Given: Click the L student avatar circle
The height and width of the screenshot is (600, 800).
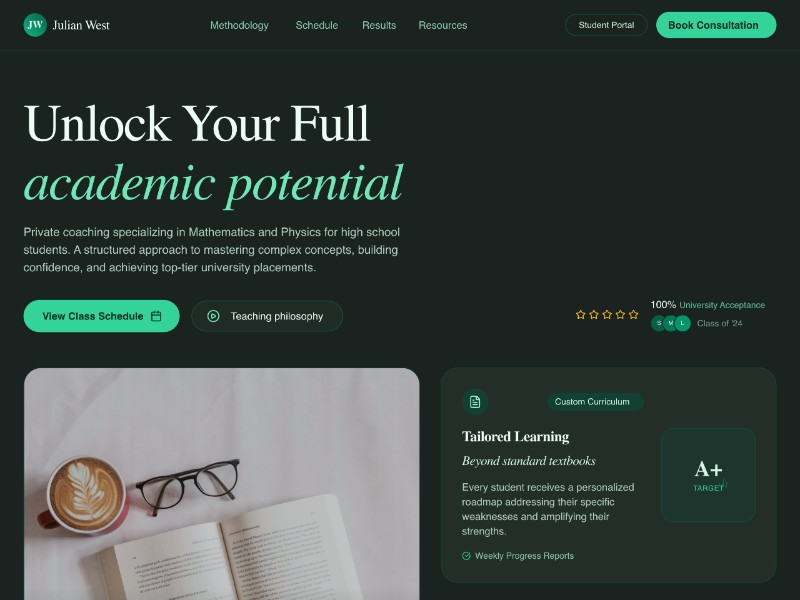Looking at the screenshot, I should point(683,323).
